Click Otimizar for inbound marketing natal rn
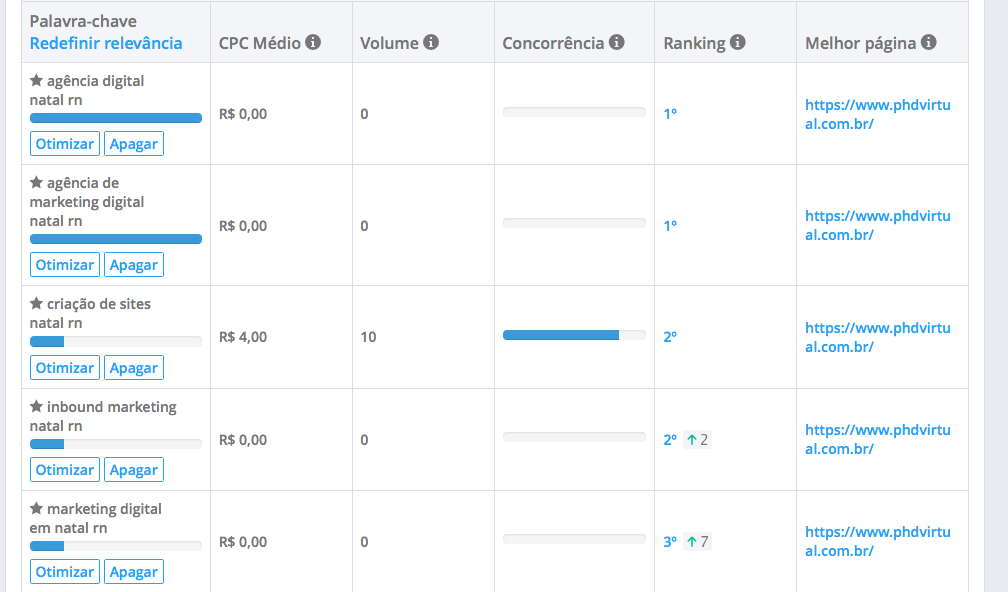1008x592 pixels. [x=65, y=470]
